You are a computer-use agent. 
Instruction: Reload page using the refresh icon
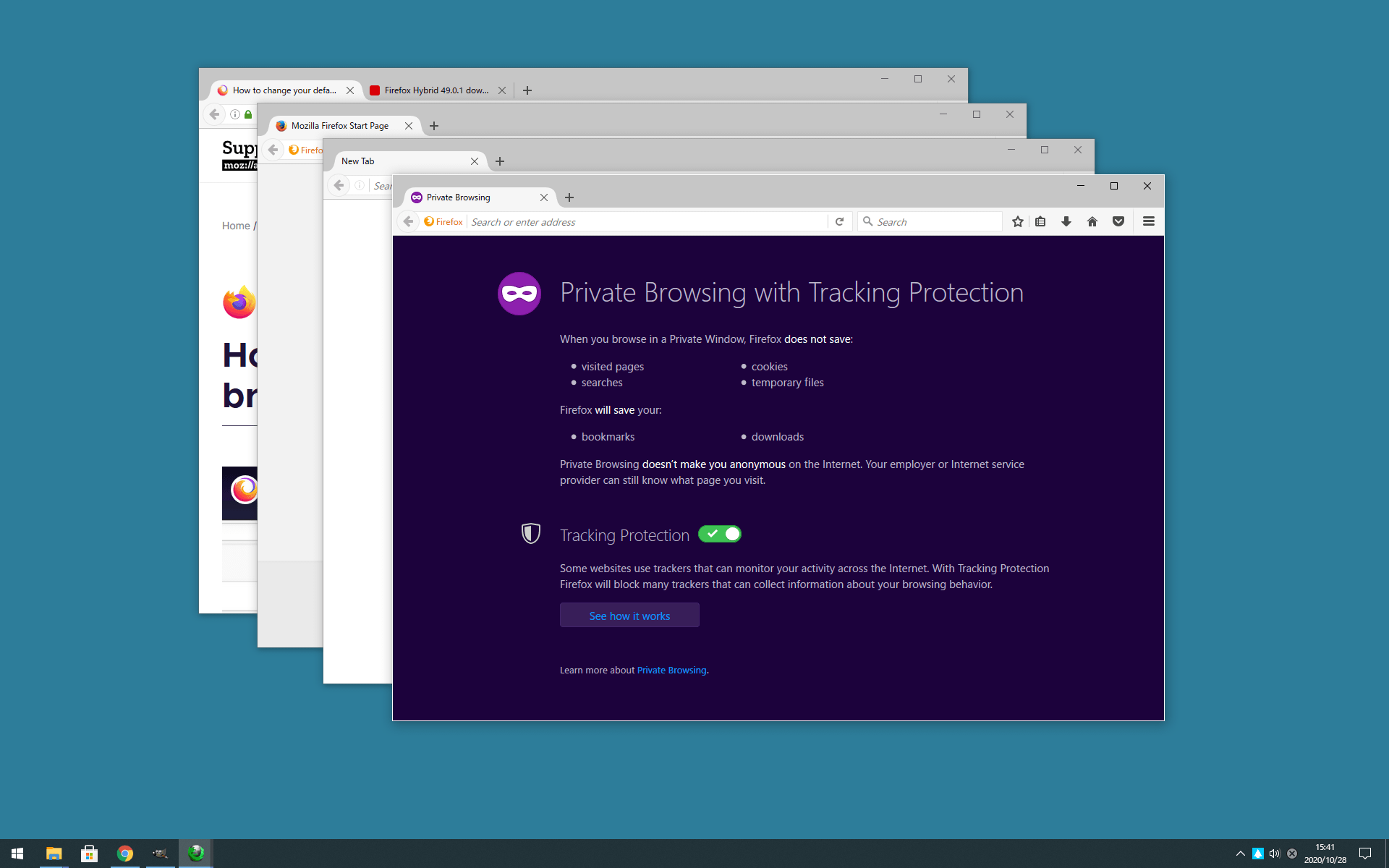coord(839,222)
